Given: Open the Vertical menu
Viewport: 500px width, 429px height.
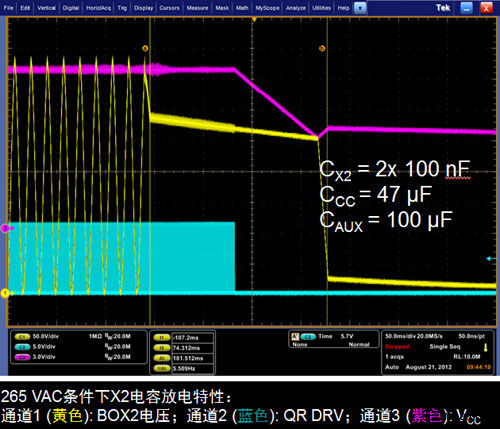Looking at the screenshot, I should [46, 8].
